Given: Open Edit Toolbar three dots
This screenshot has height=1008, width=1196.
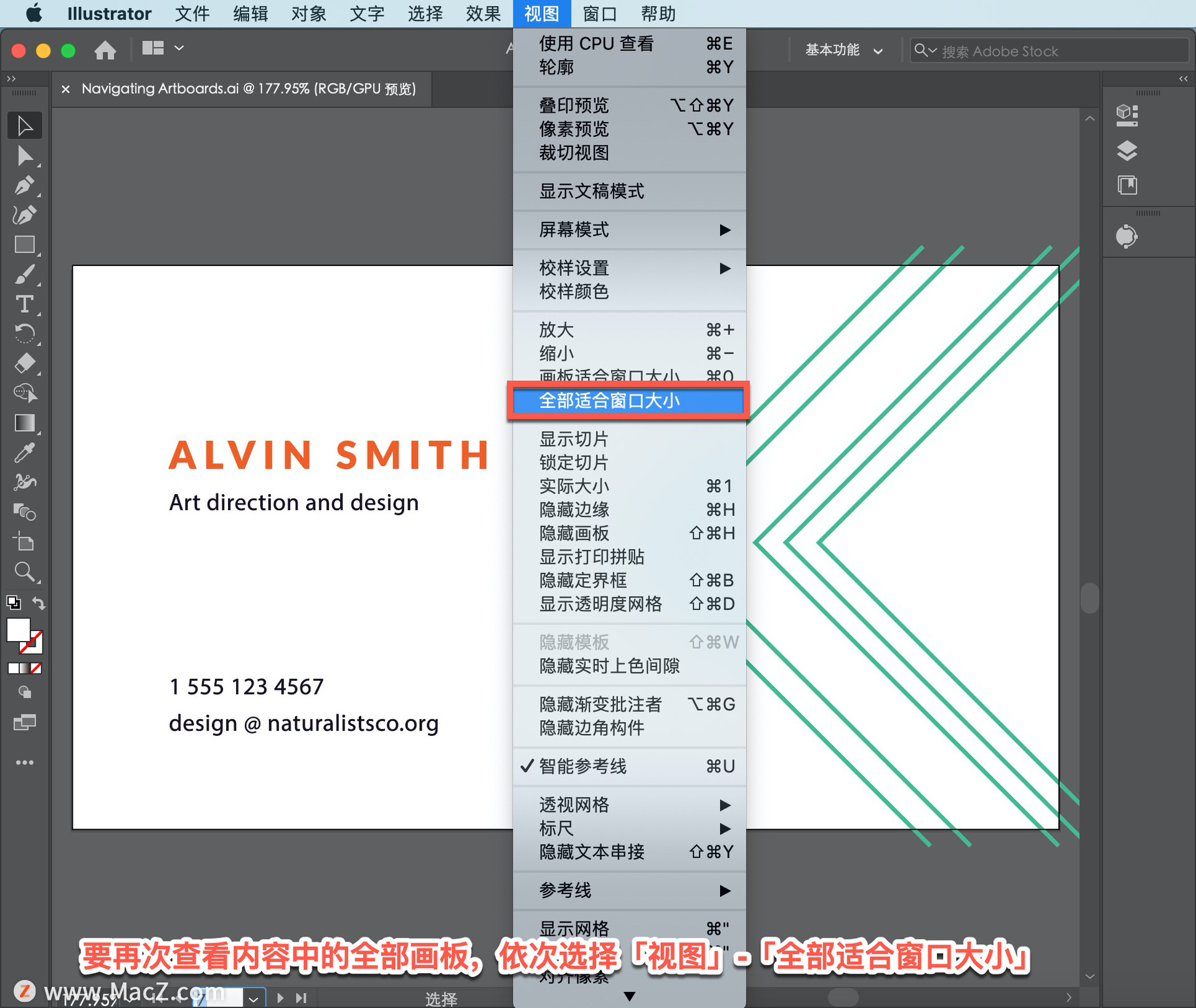Looking at the screenshot, I should pyautogui.click(x=25, y=763).
